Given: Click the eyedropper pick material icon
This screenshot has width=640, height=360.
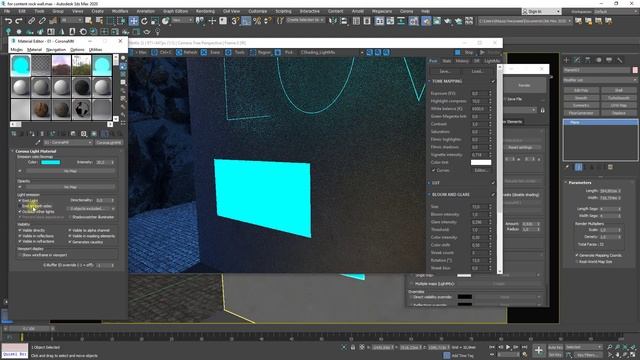Looking at the screenshot, I should (38, 142).
